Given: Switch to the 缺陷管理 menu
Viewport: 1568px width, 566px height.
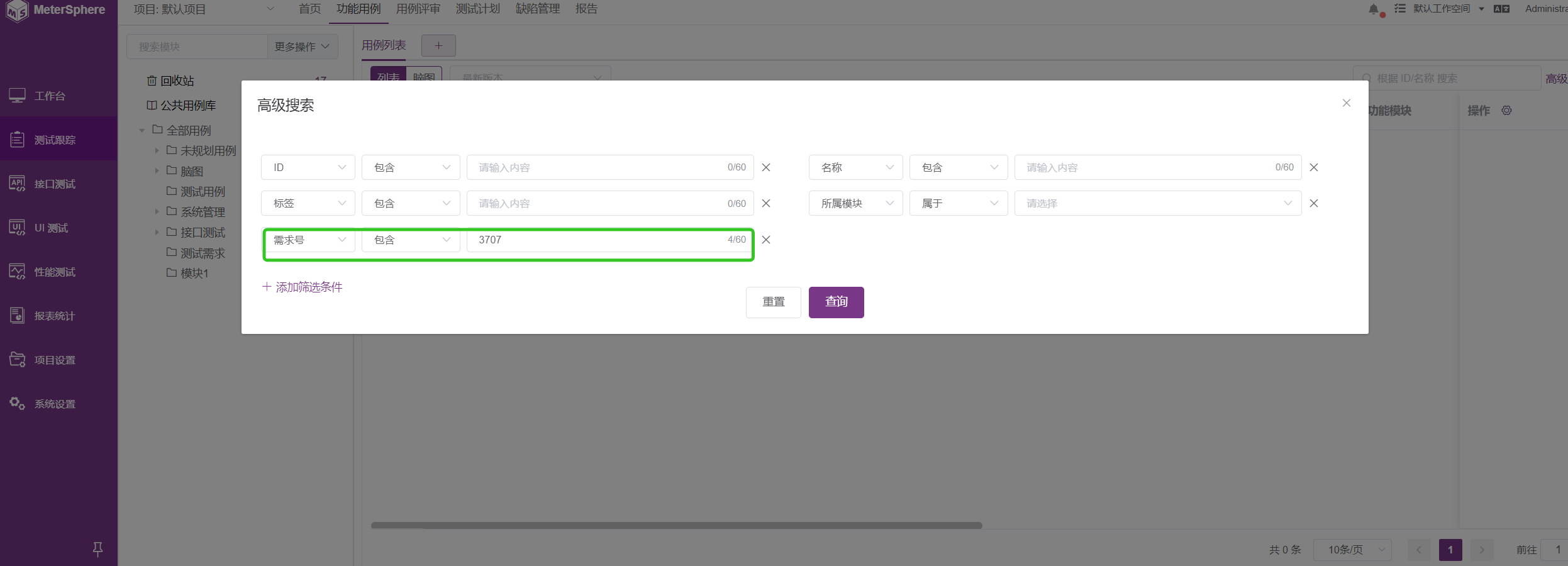Looking at the screenshot, I should click(537, 9).
